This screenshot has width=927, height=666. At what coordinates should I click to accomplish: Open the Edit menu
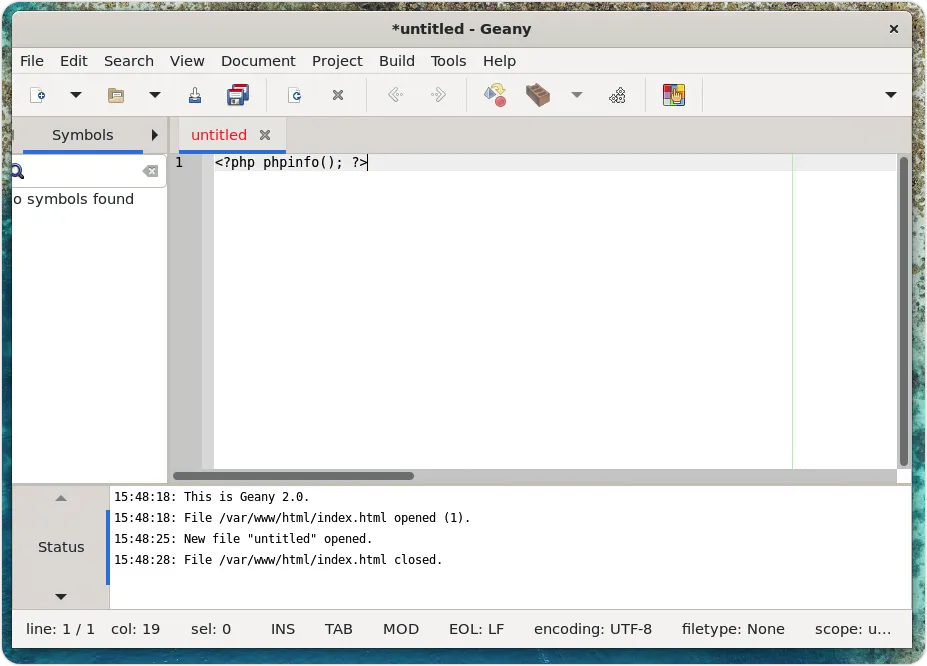point(73,61)
